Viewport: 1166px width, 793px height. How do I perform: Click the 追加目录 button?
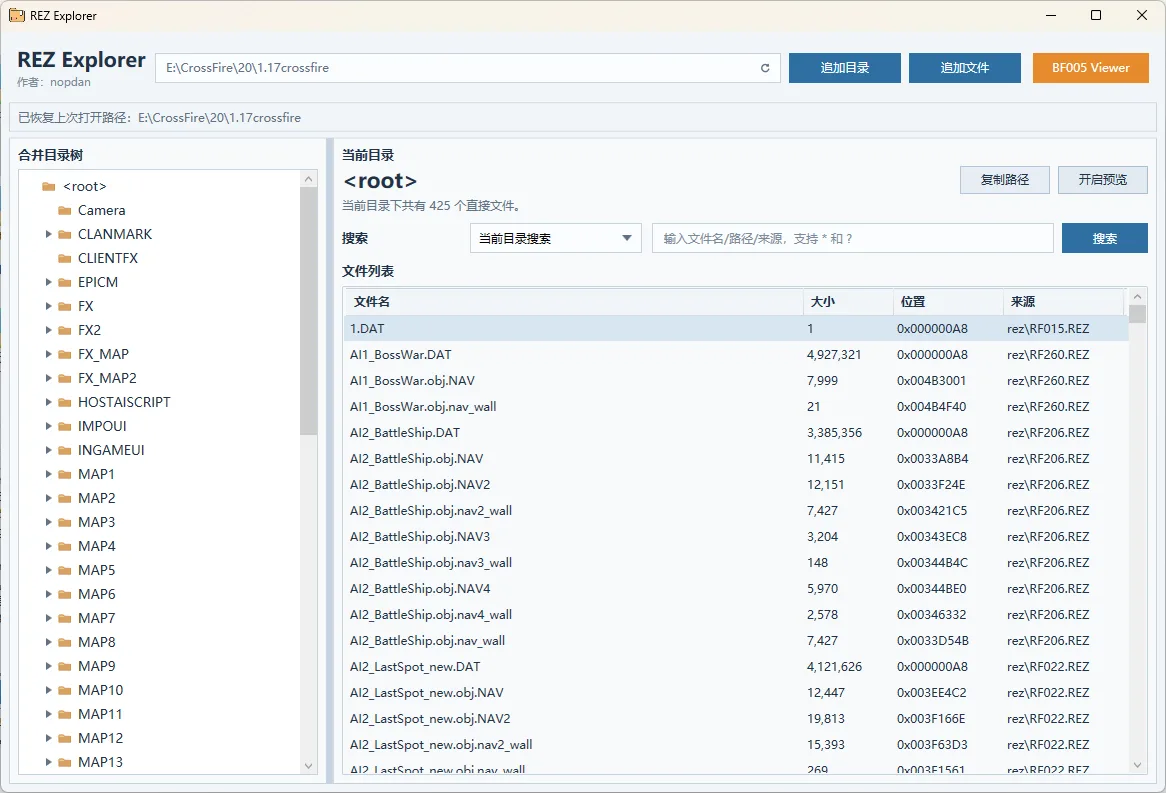coord(845,68)
